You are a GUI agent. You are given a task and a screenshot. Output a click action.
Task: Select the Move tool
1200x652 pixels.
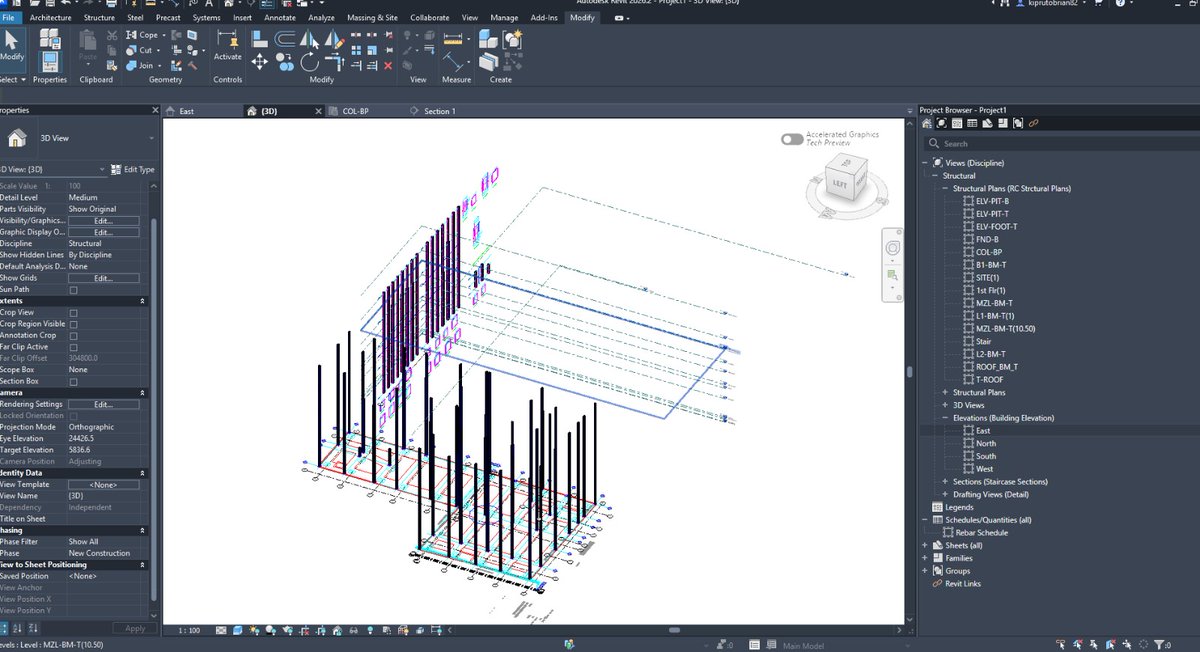(x=259, y=62)
